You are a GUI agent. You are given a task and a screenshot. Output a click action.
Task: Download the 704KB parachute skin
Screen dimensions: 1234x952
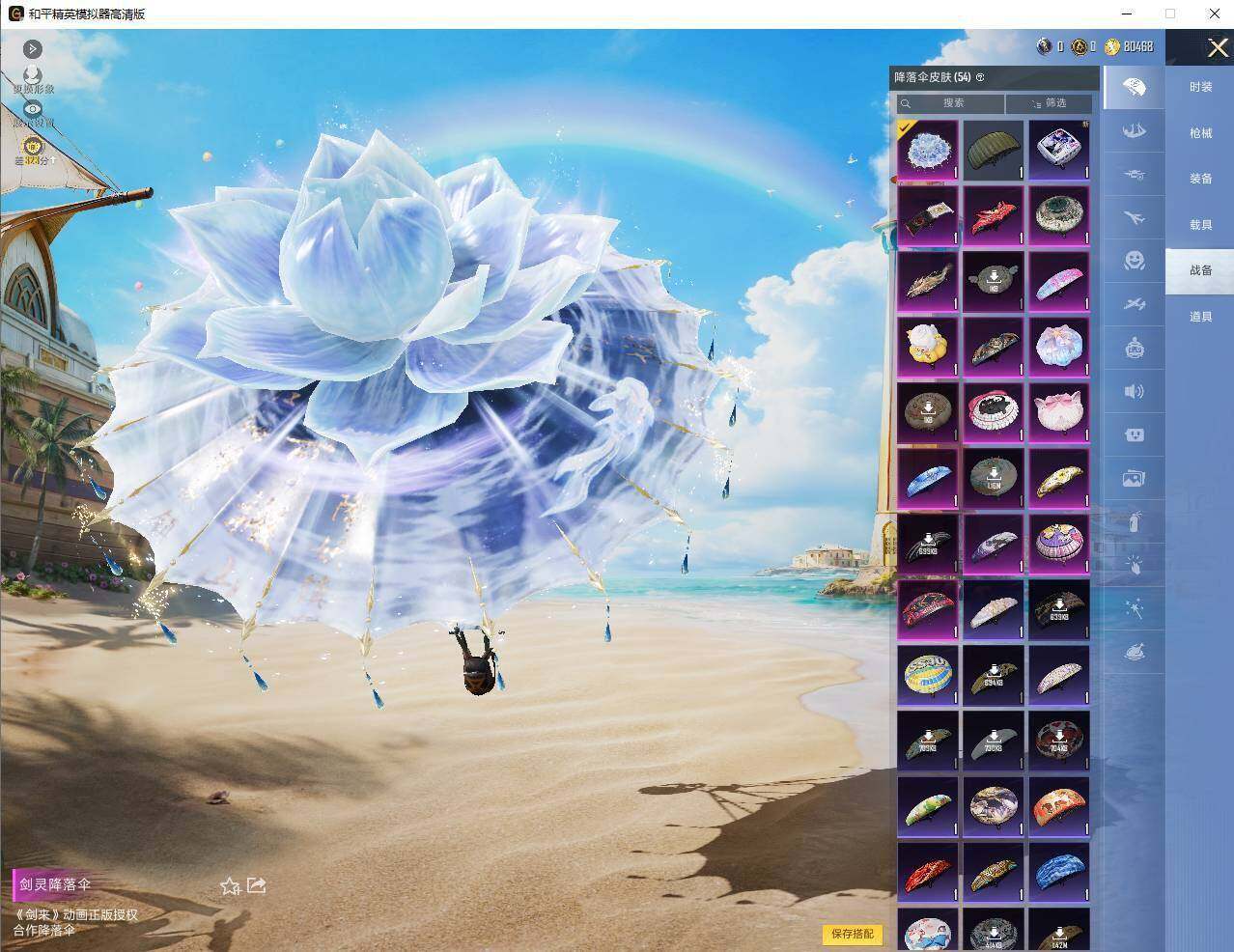coord(1059,741)
